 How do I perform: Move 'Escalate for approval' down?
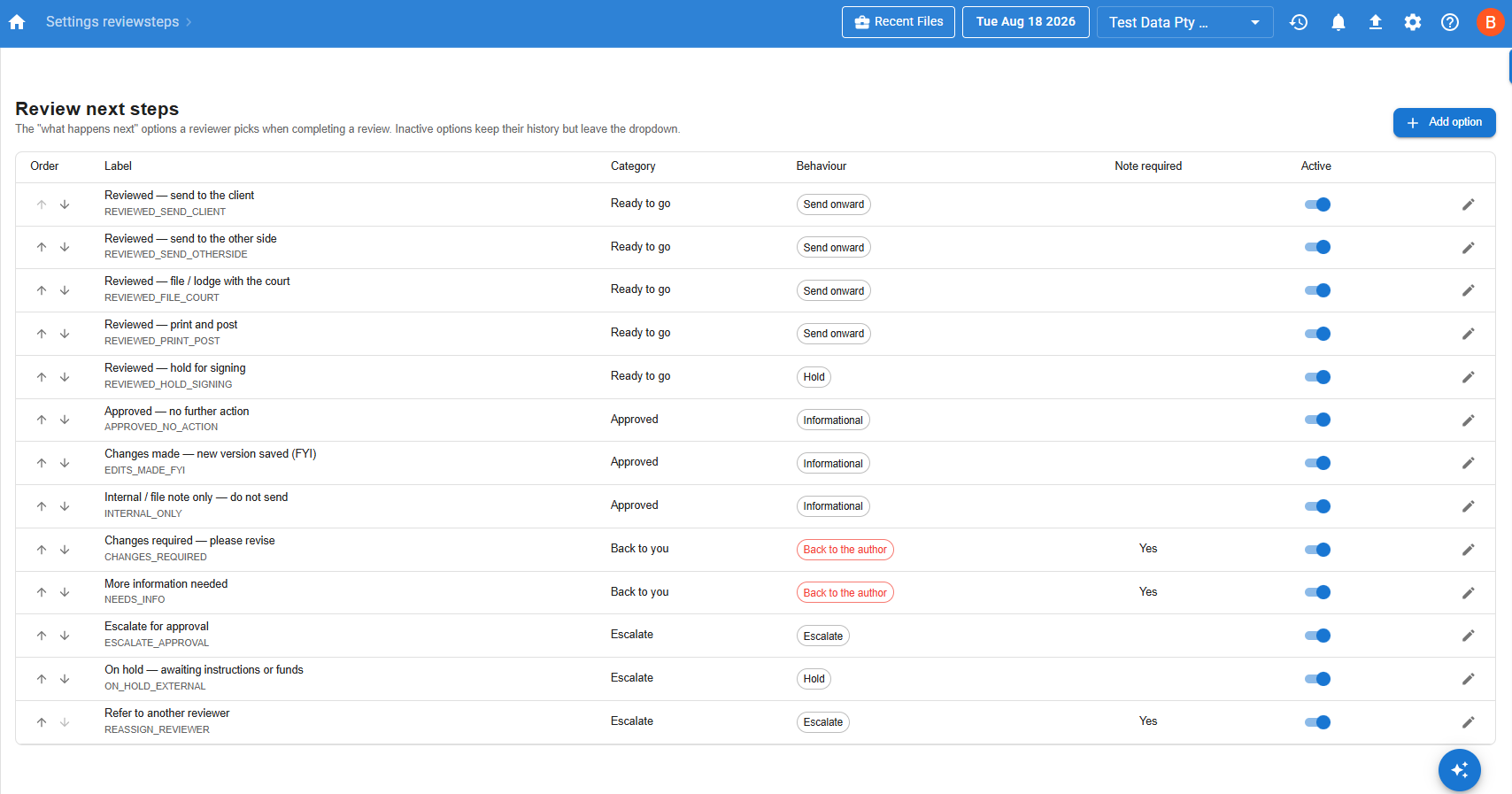pyautogui.click(x=65, y=636)
